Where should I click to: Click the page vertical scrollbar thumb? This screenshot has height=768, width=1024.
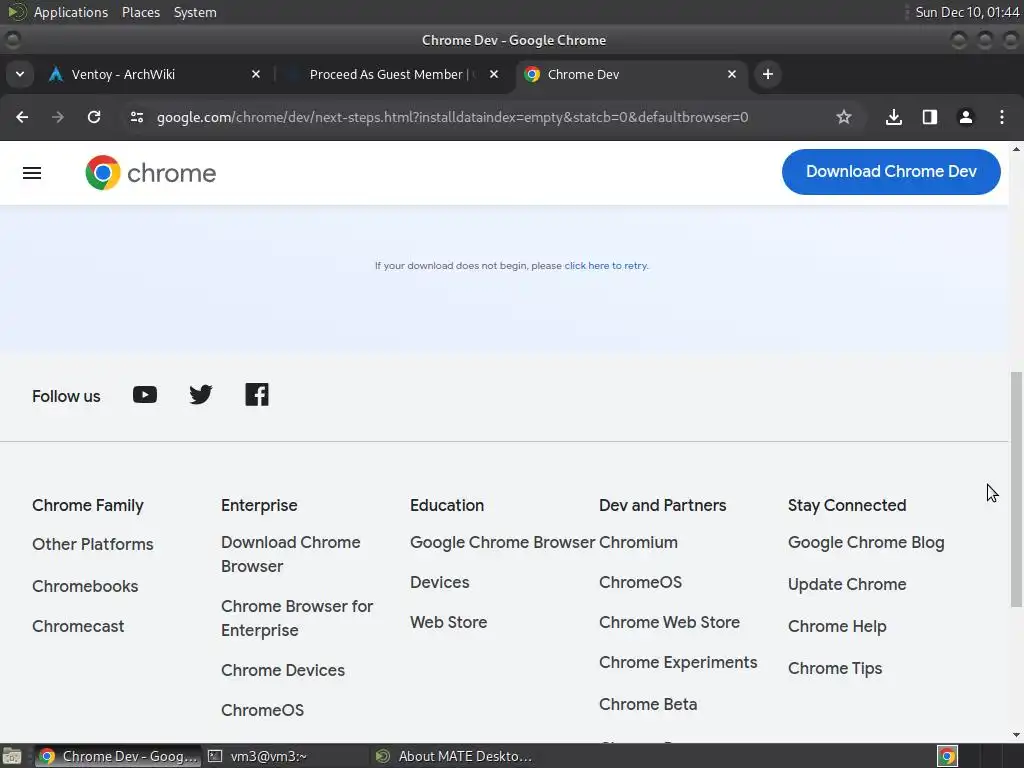[1016, 490]
